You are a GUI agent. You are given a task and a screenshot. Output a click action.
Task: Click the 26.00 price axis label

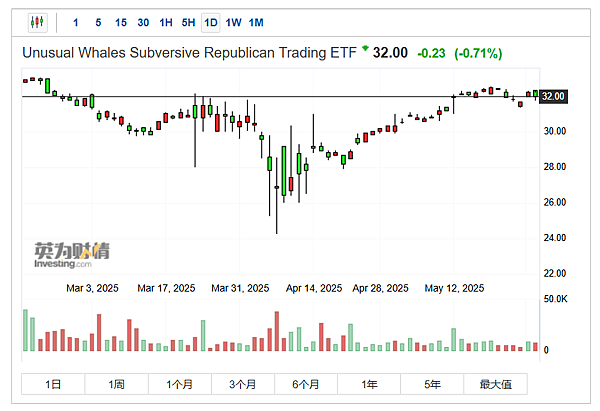coord(555,202)
